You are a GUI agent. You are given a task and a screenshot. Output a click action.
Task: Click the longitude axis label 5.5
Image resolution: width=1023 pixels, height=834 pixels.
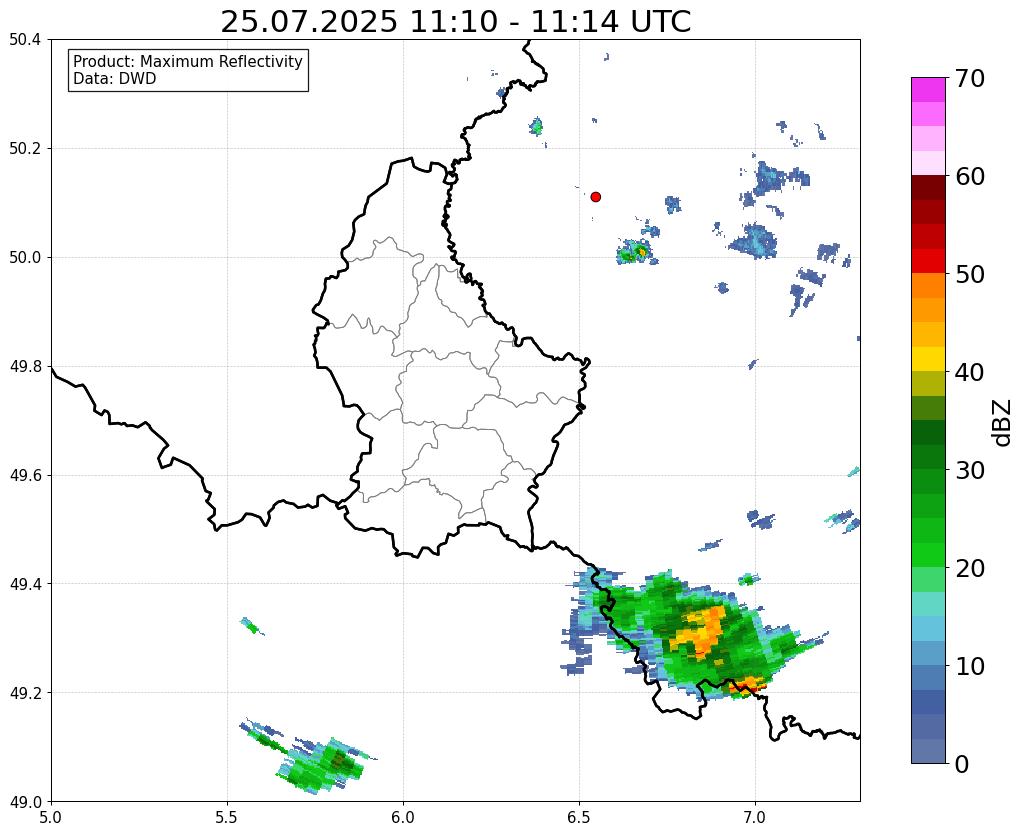[x=227, y=817]
